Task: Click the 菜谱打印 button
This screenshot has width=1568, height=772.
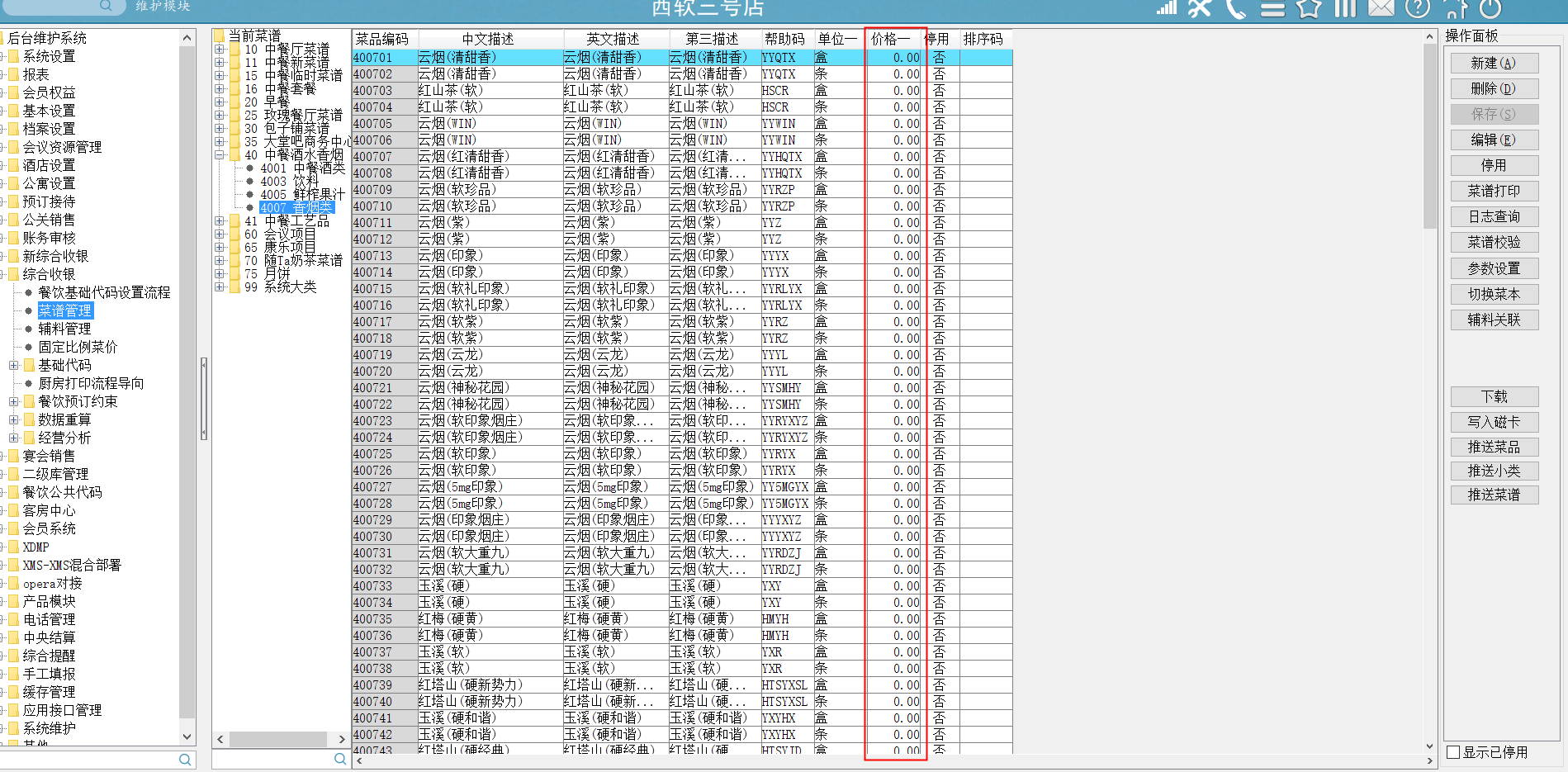Action: 1494,192
